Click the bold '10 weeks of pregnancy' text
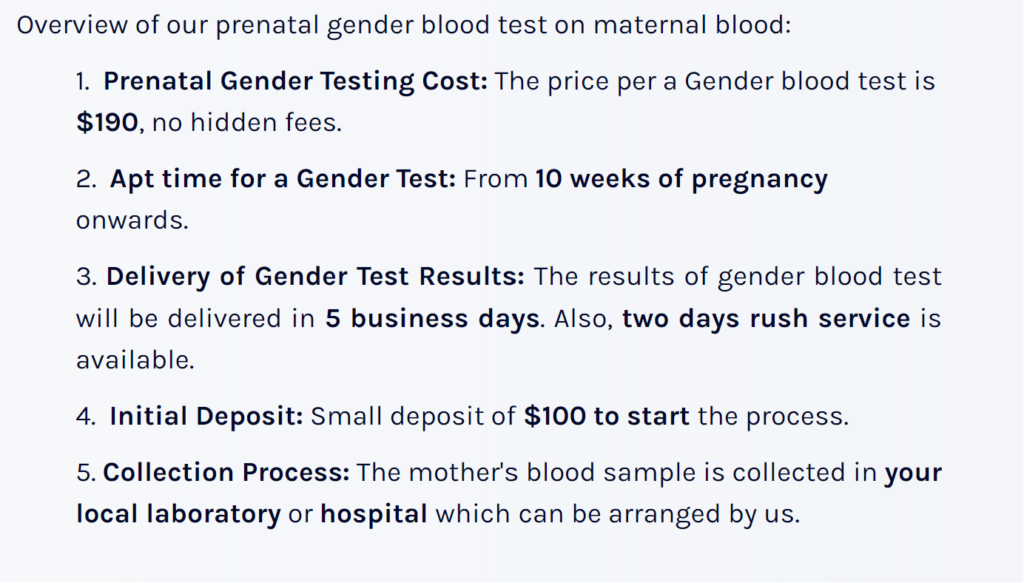The width and height of the screenshot is (1024, 583). [x=681, y=179]
